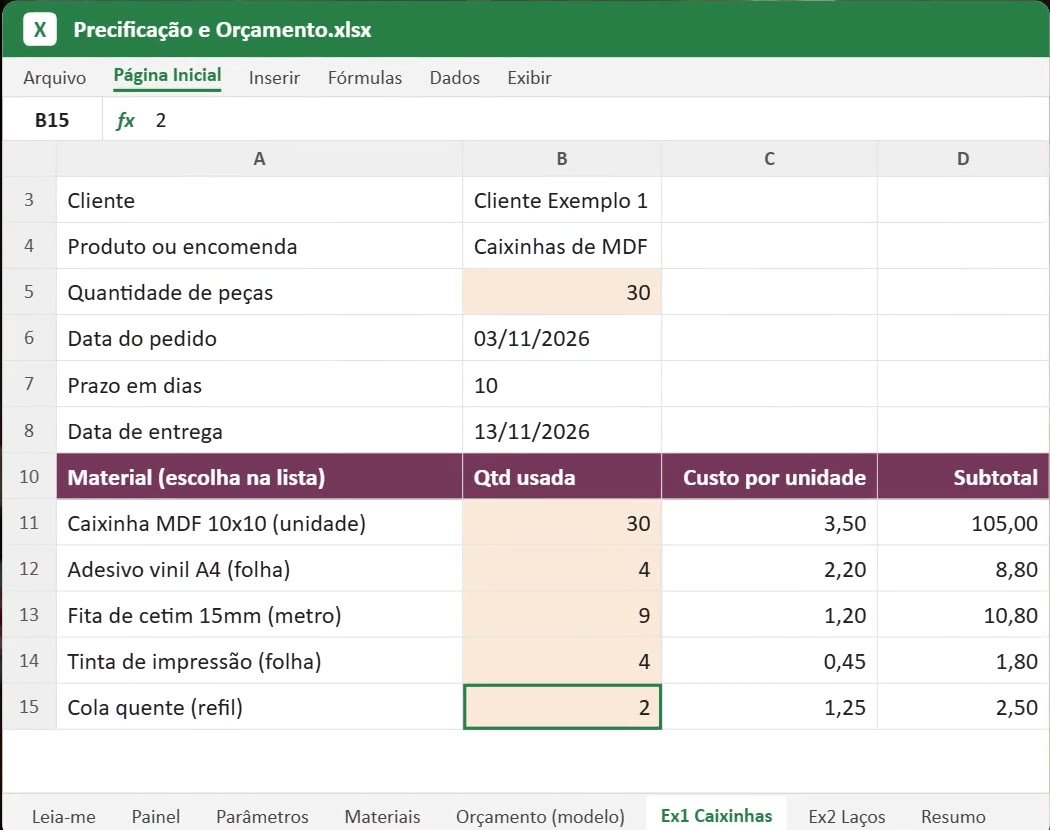This screenshot has width=1050, height=830.
Task: Select column A header
Action: coord(259,159)
